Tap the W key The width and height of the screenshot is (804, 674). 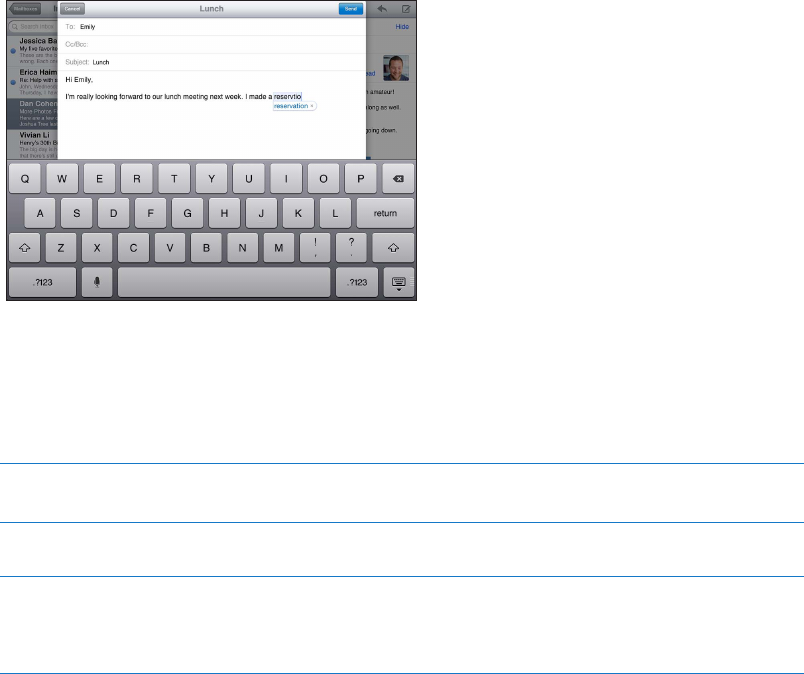[62, 179]
